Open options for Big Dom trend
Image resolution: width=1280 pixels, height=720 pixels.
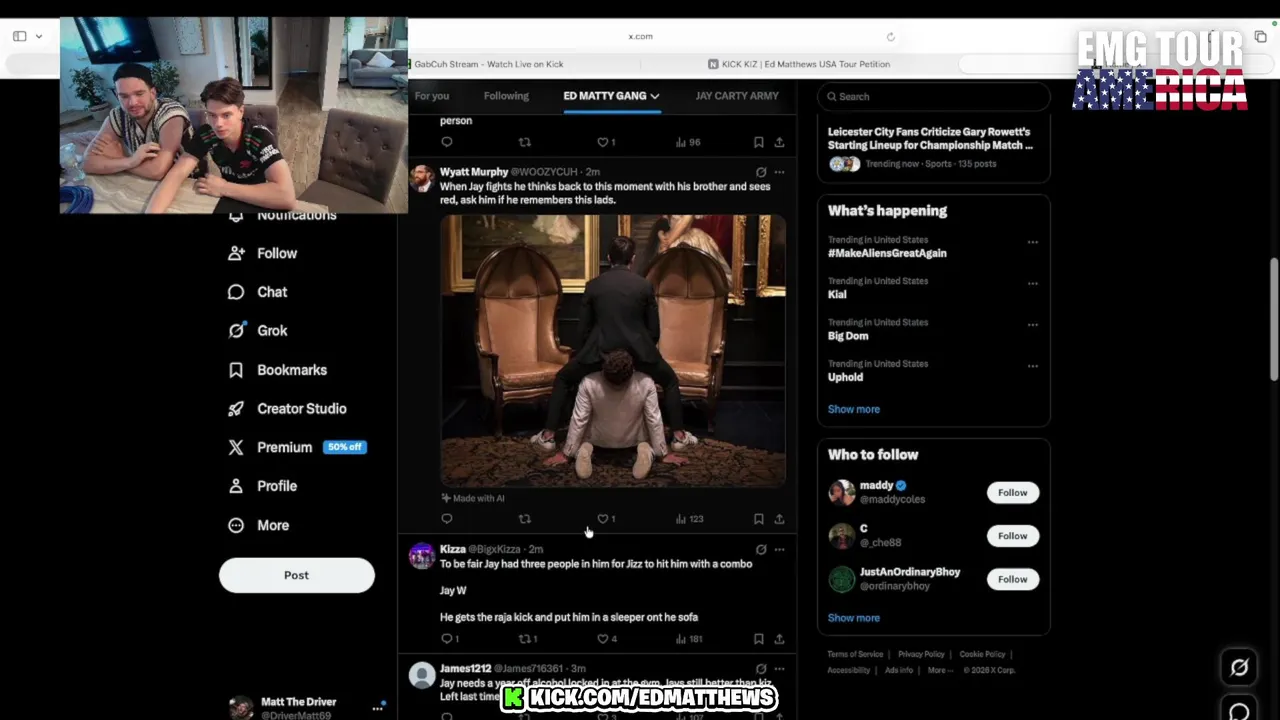pyautogui.click(x=1032, y=325)
